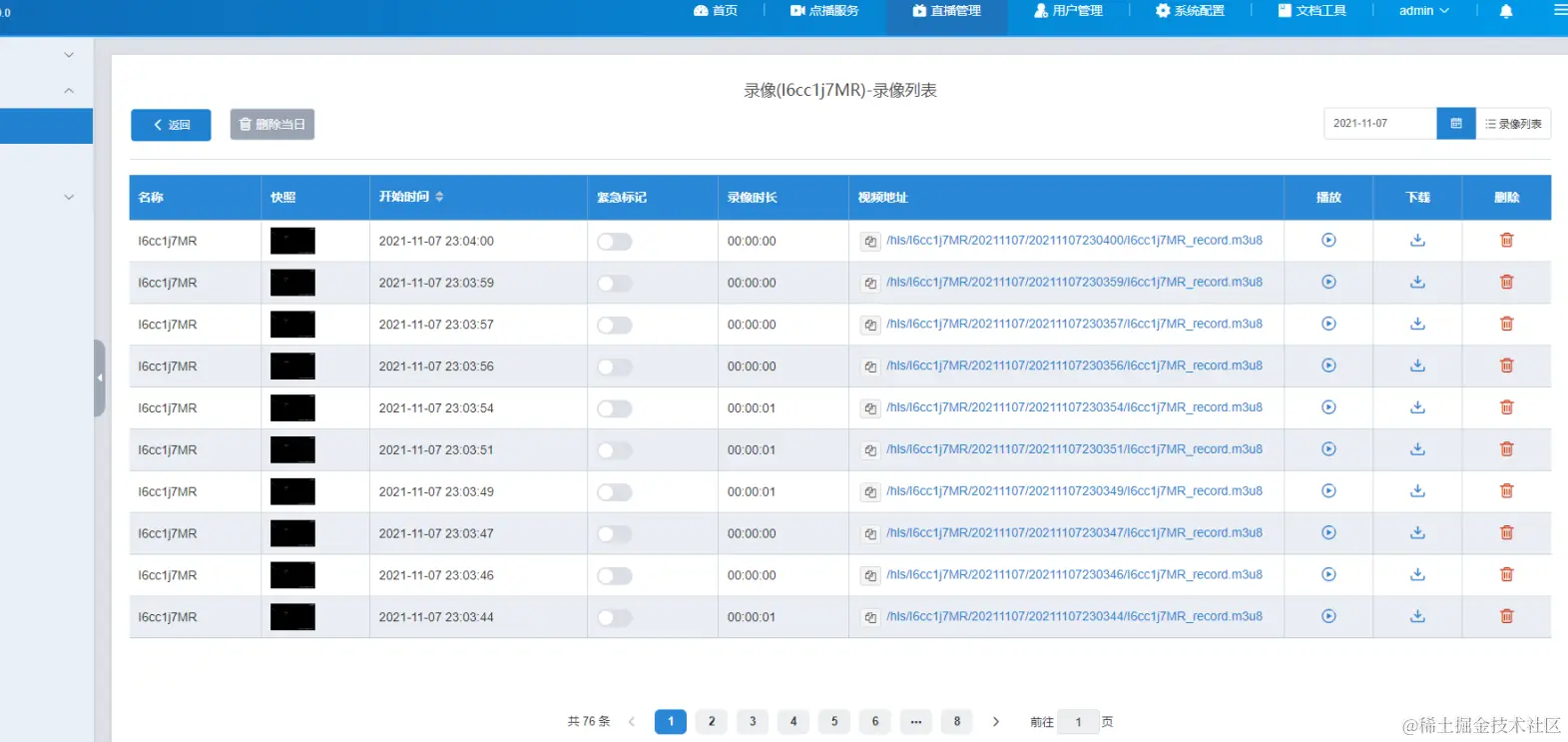
Task: Toggle emergency mark for 23:03:59 recording
Action: click(615, 284)
